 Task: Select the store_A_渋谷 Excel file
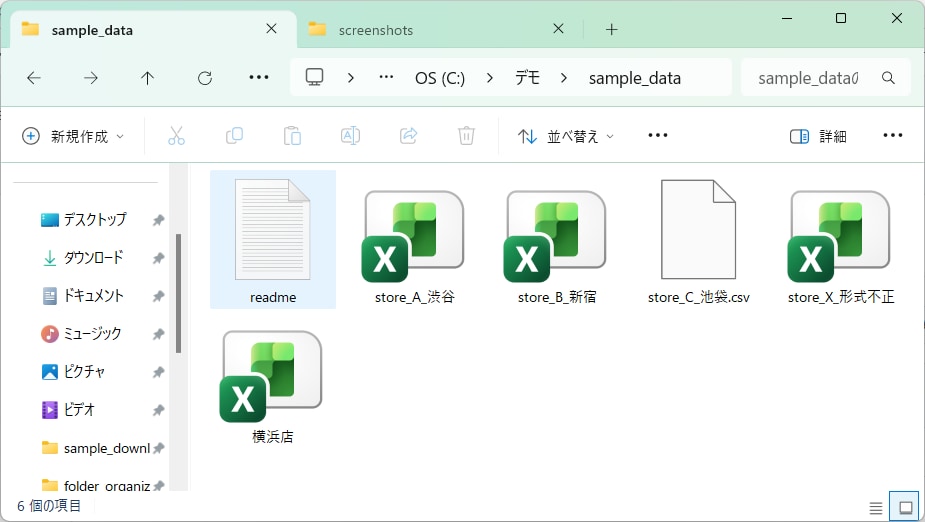[415, 241]
